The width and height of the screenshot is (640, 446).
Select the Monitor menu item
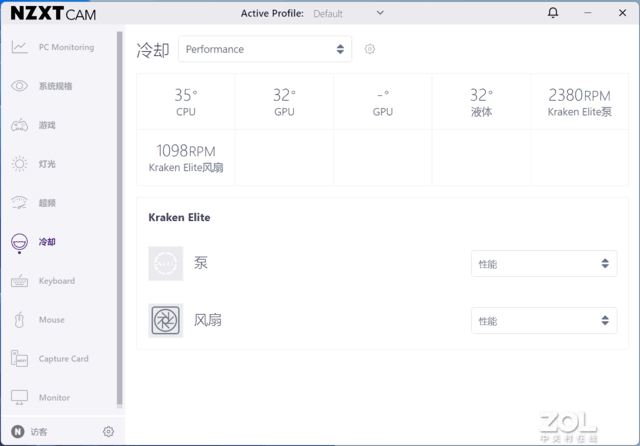[54, 397]
